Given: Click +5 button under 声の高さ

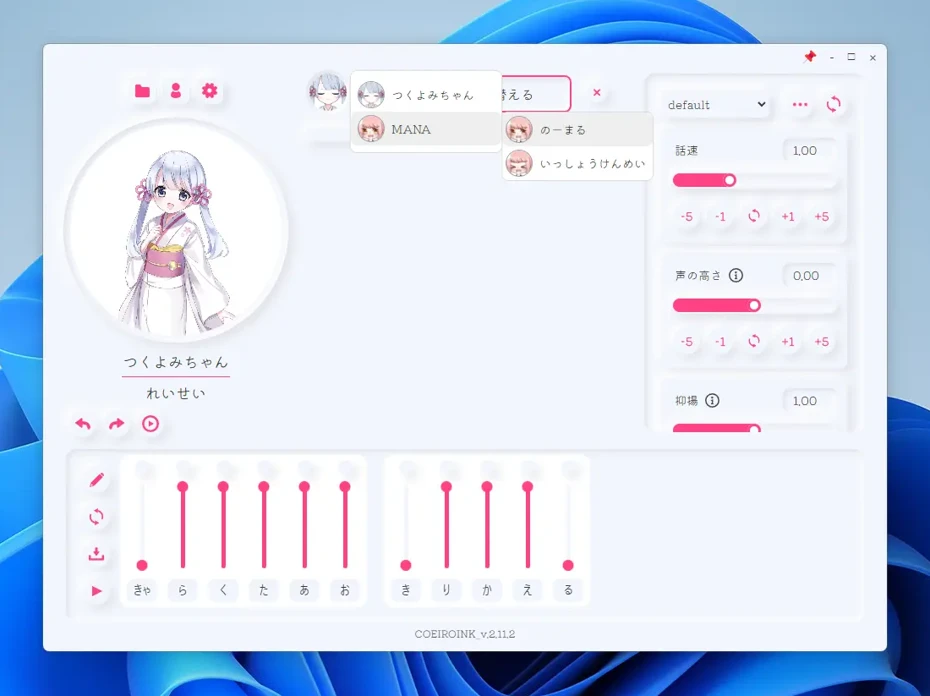Looking at the screenshot, I should [x=821, y=342].
